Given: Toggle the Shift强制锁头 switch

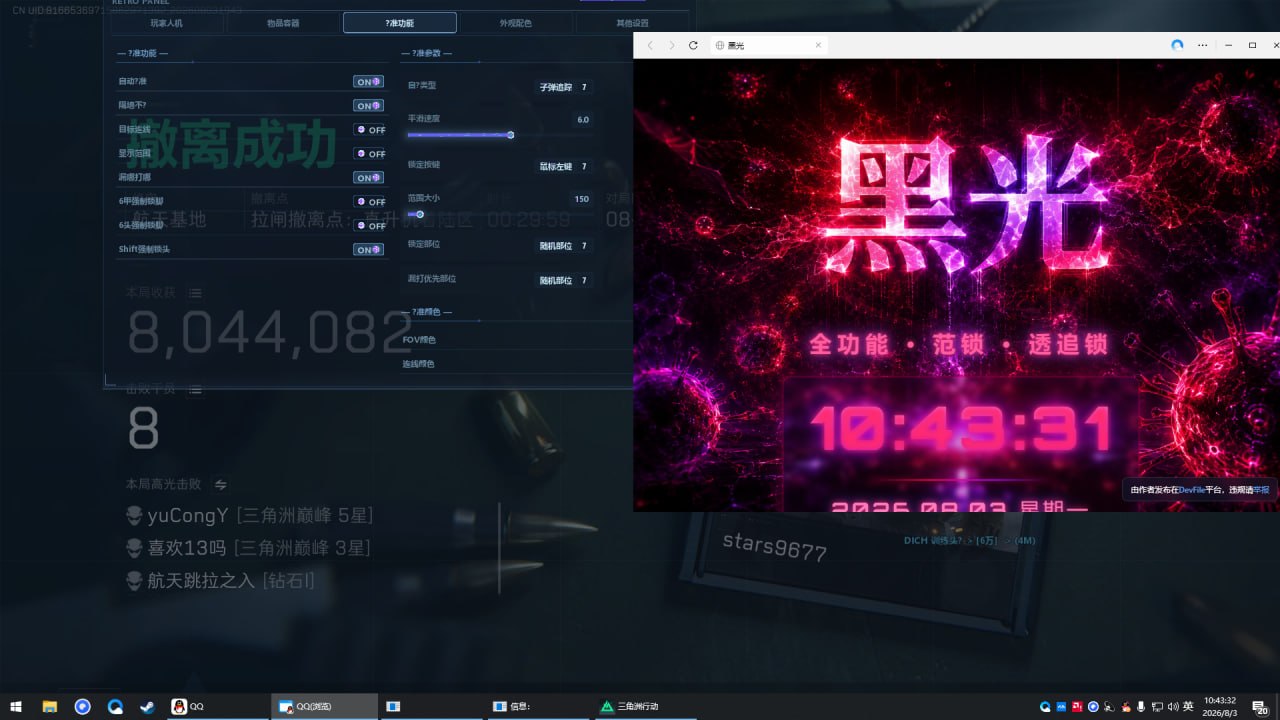Looking at the screenshot, I should tap(369, 250).
